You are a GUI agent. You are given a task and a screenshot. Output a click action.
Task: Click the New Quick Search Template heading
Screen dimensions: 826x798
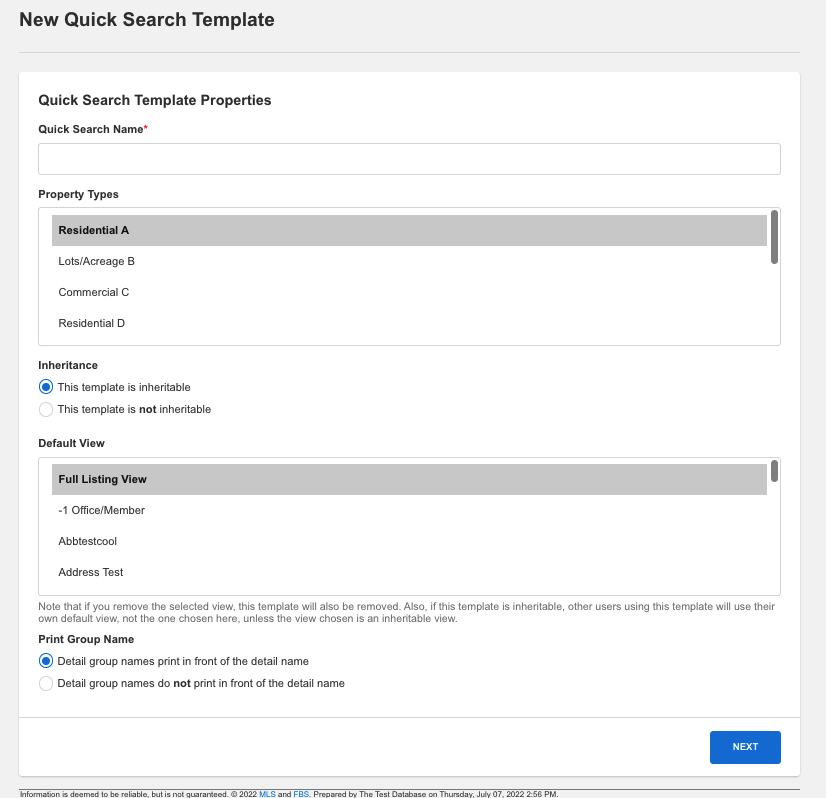click(146, 20)
